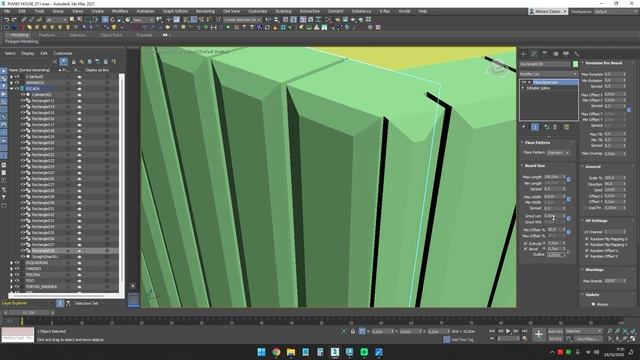This screenshot has width=640, height=360.
Task: Expand the PISCINA layer
Action: pyautogui.click(x=11, y=275)
